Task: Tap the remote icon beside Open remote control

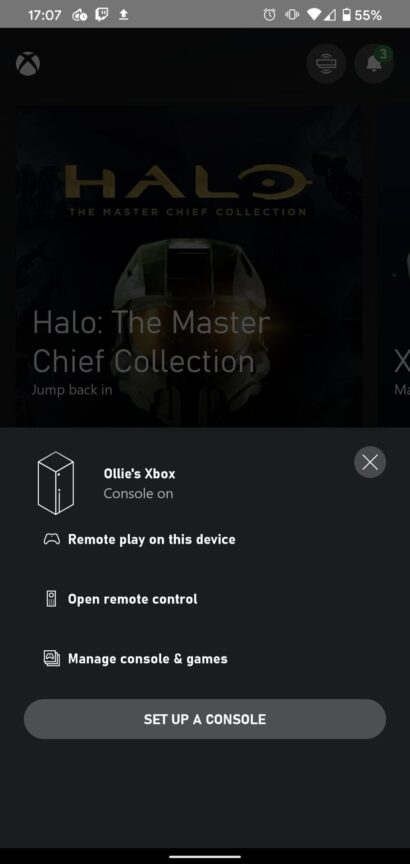Action: 51,599
